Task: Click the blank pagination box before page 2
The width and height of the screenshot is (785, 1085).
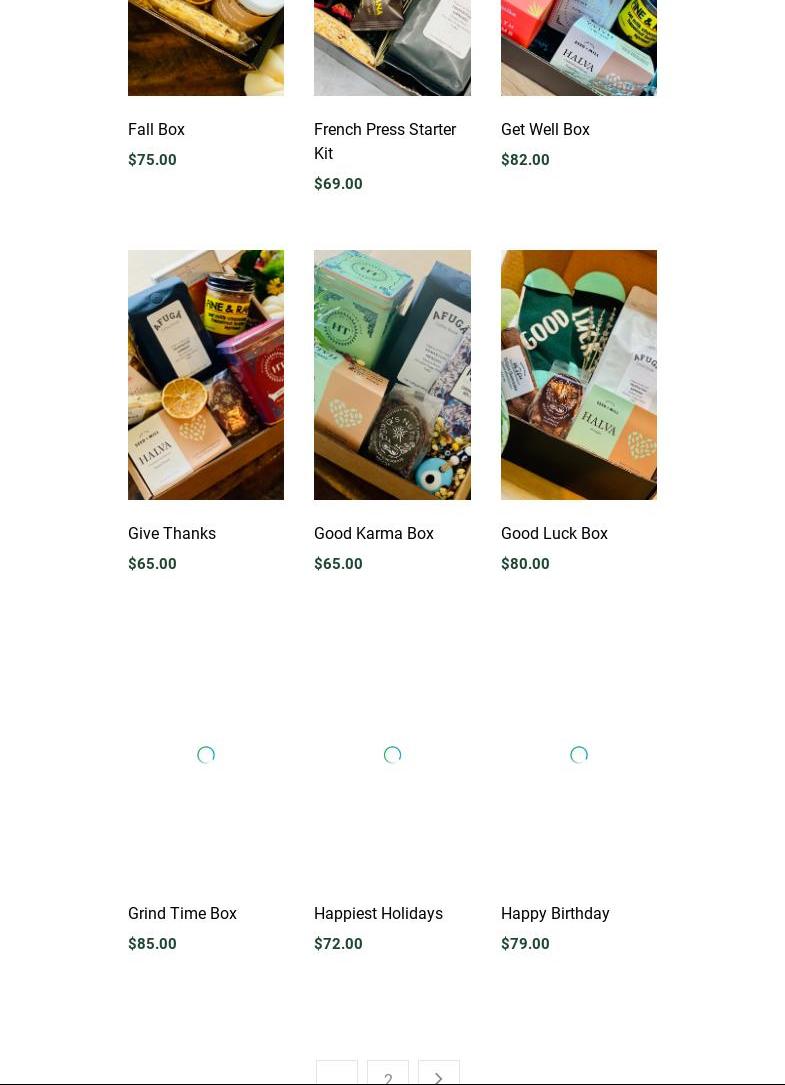Action: 337,1073
